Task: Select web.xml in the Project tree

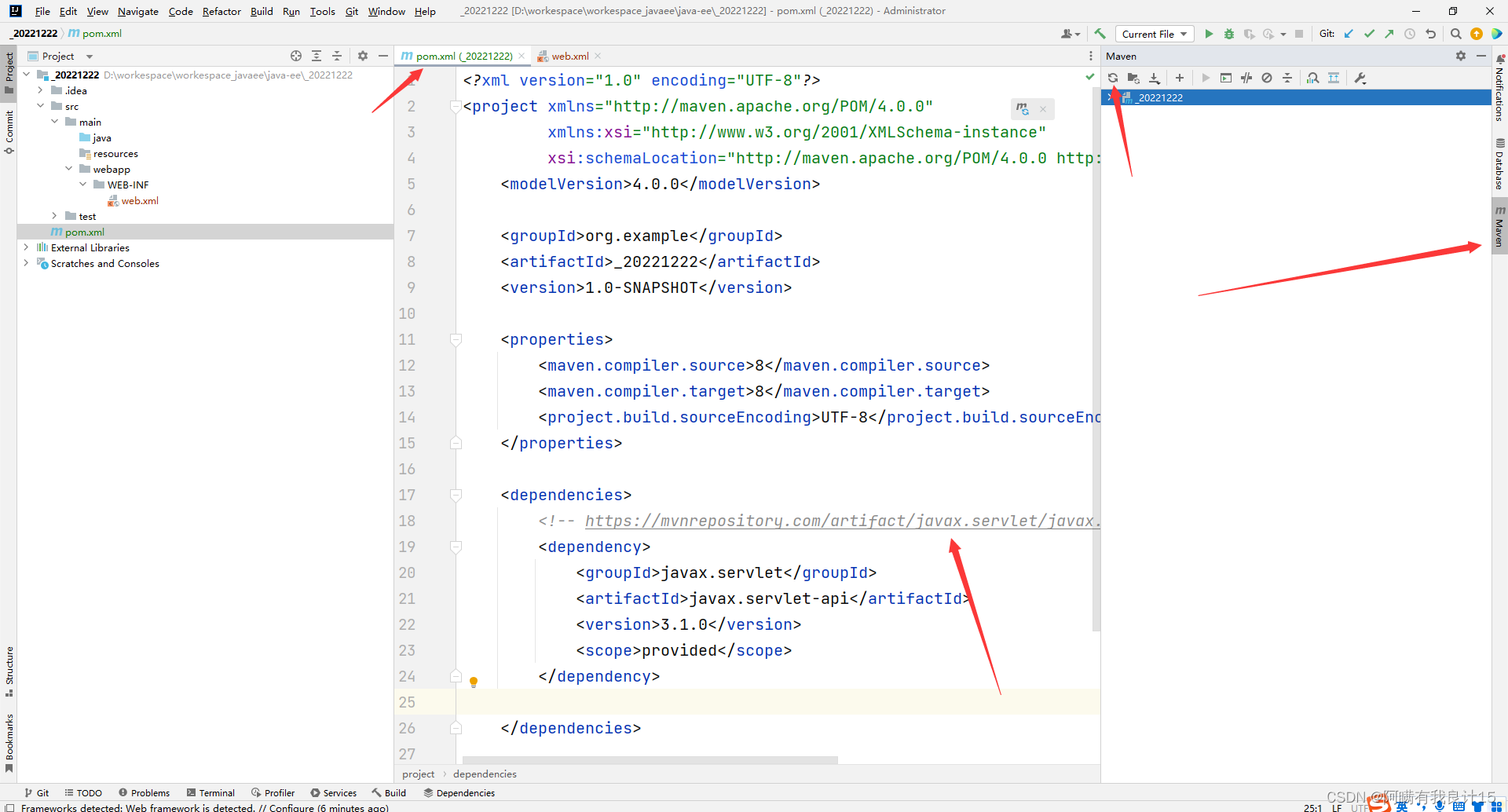Action: click(x=140, y=200)
